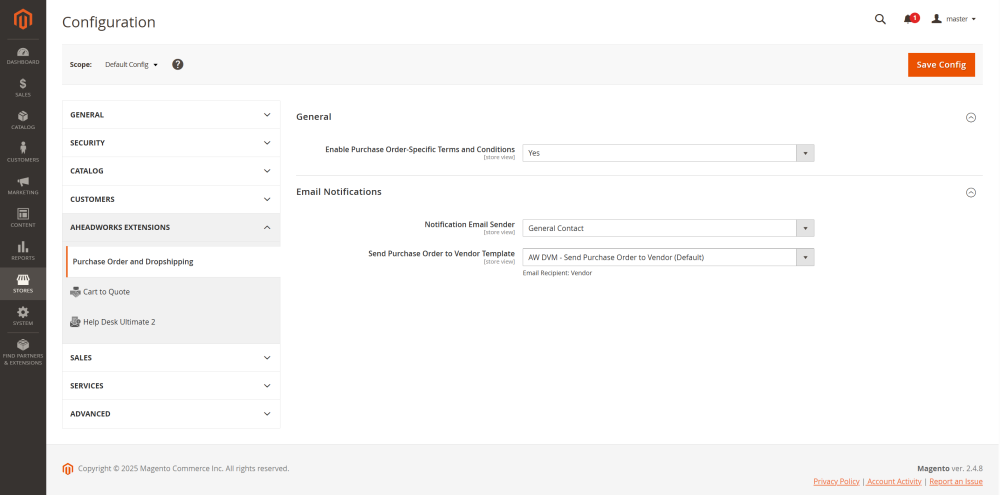The image size is (1000, 495).
Task: Open the System sidebar menu
Action: 23,316
